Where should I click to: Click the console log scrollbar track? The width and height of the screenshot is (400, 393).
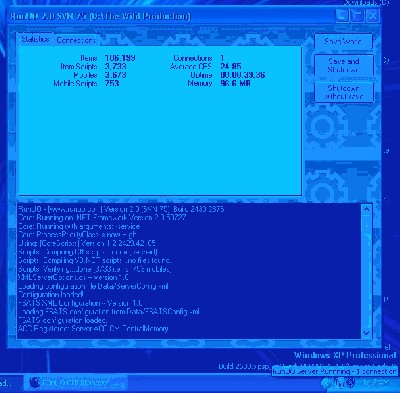366,272
